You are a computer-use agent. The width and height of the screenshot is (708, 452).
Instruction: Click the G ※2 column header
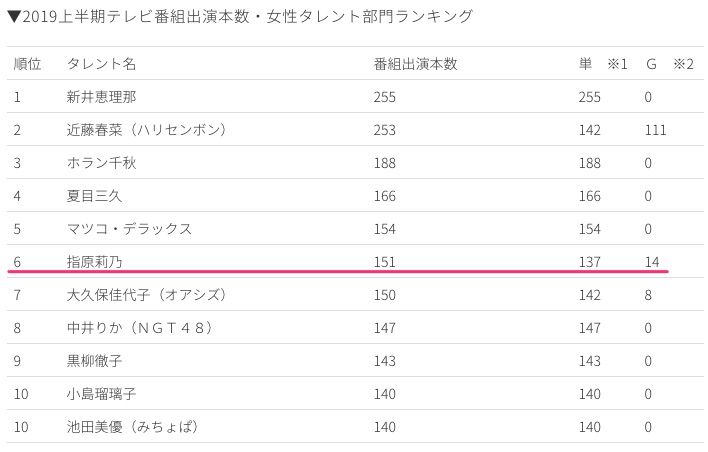click(669, 64)
